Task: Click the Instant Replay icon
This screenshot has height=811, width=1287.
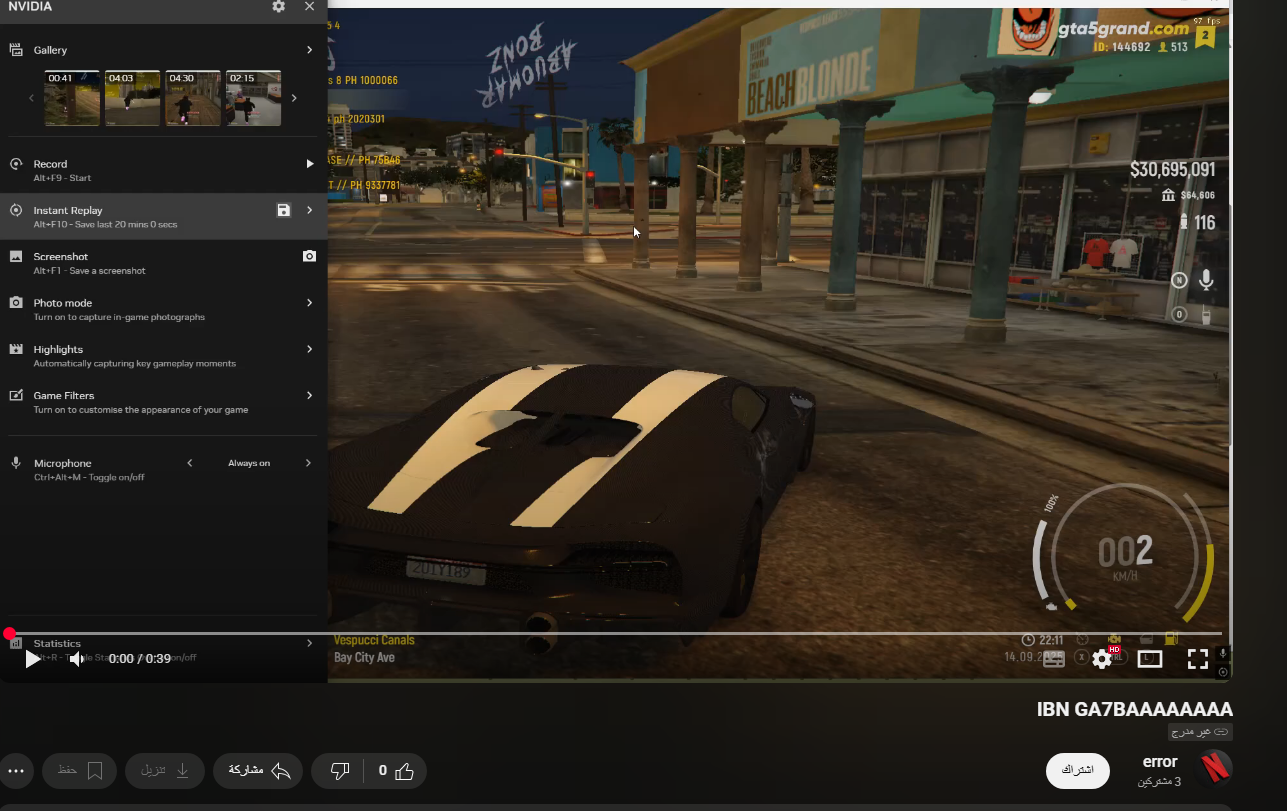Action: click(x=16, y=210)
